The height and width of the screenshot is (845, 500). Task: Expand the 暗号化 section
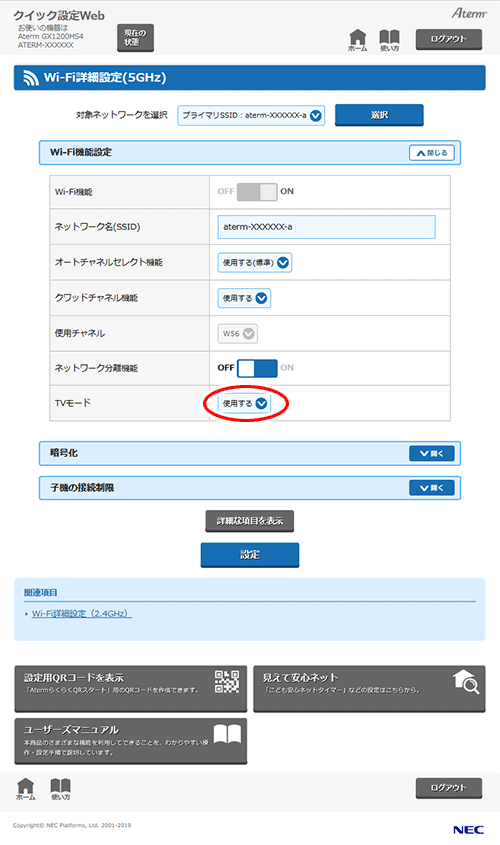point(432,454)
